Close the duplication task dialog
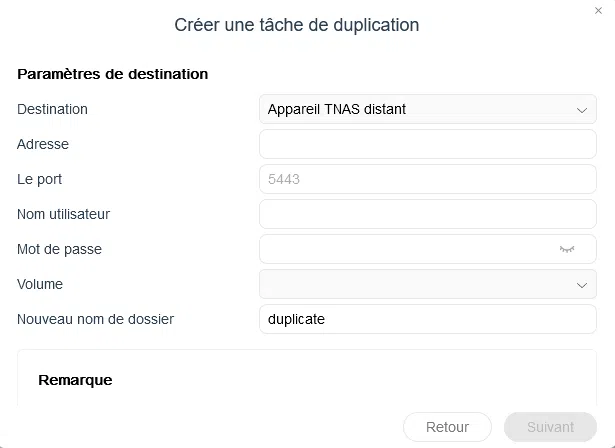 [x=598, y=10]
